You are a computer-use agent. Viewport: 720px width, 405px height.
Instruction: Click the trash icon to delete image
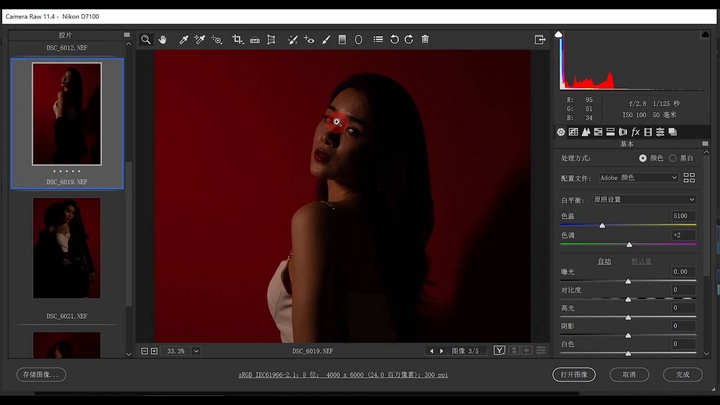point(425,39)
